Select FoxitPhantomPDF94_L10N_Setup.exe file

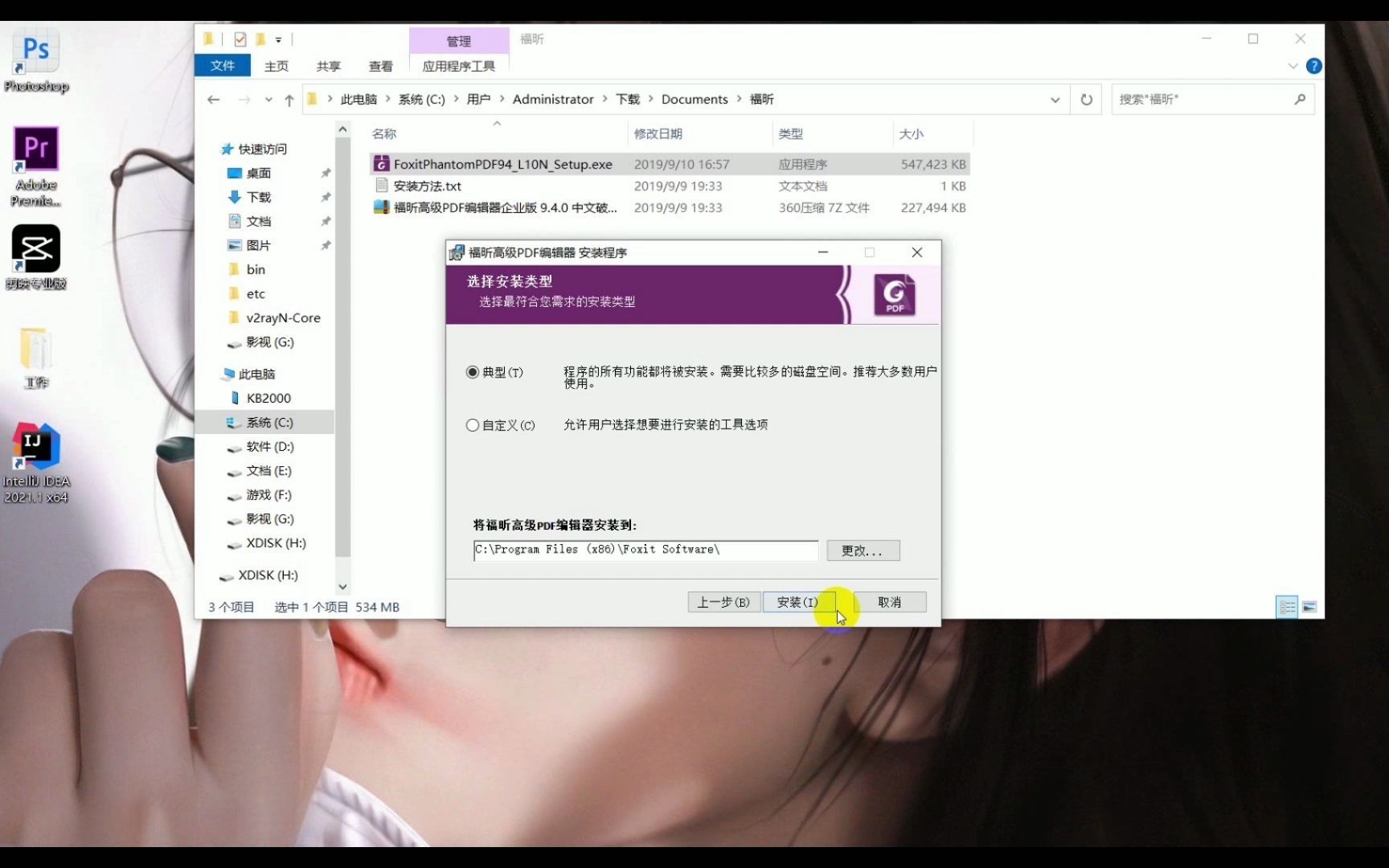pos(670,164)
